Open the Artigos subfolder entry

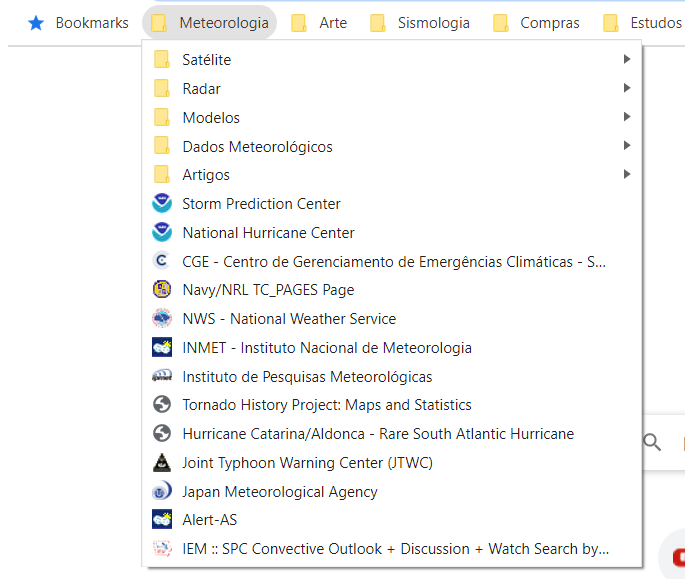point(394,175)
